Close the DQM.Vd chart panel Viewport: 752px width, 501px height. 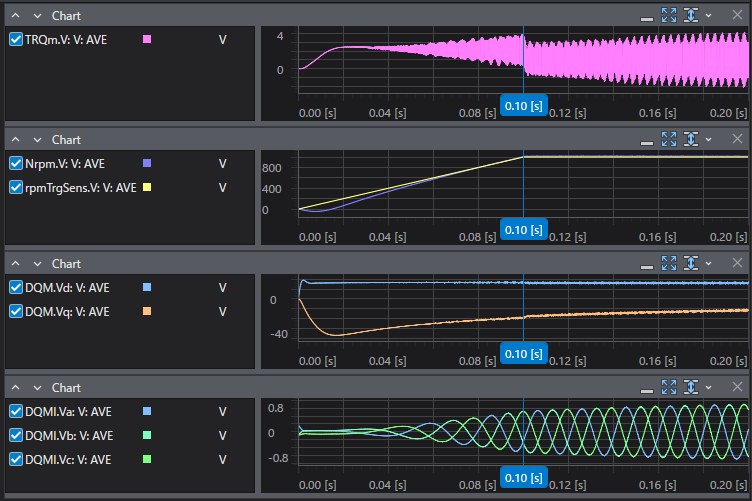pos(737,262)
